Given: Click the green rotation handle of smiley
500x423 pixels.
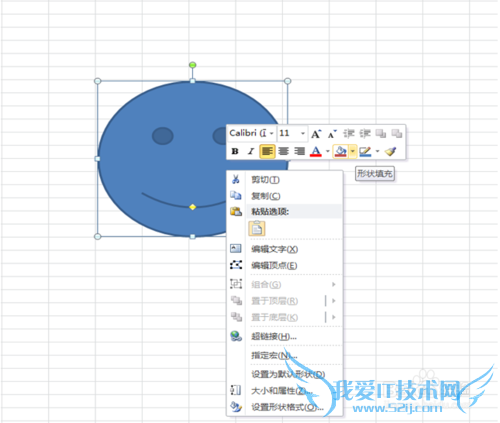Looking at the screenshot, I should click(x=192, y=65).
